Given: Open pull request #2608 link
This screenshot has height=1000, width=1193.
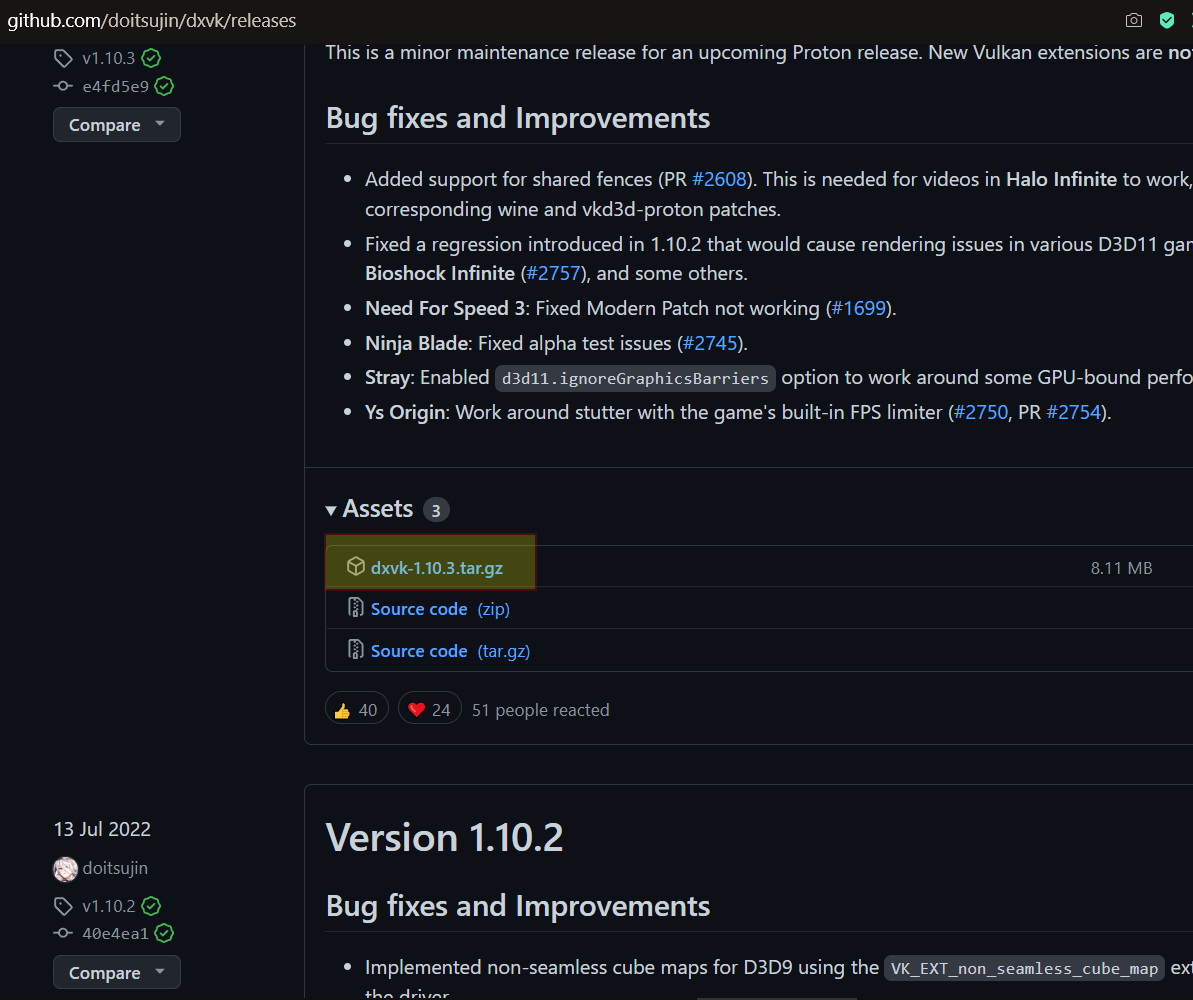Looking at the screenshot, I should click(x=719, y=180).
